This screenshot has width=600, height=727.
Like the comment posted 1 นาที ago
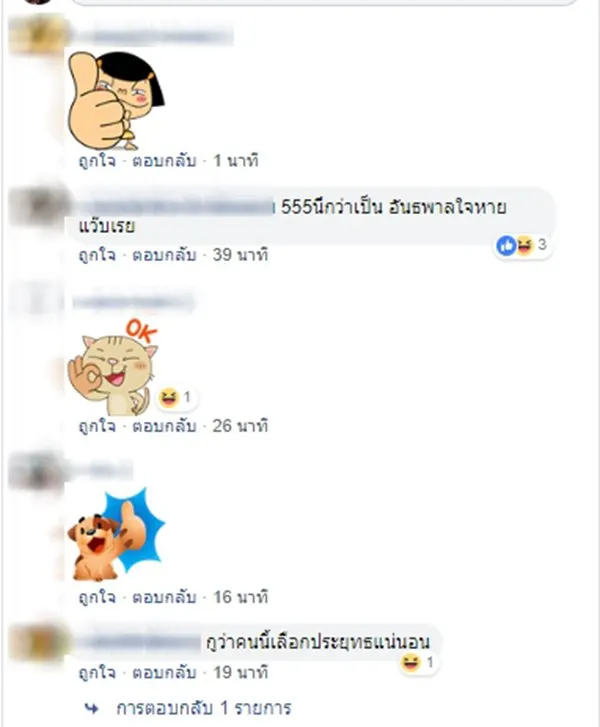click(x=97, y=161)
